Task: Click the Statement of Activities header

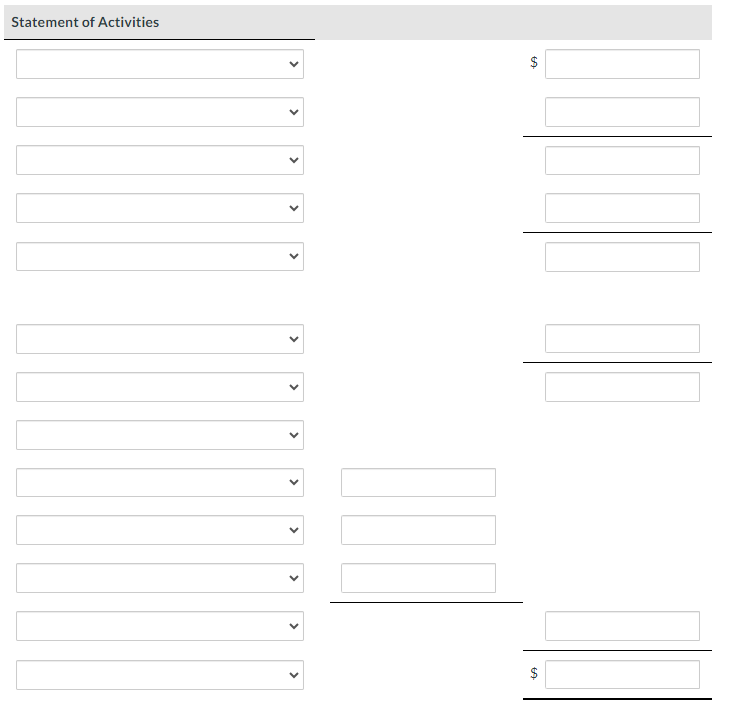Action: [x=85, y=22]
